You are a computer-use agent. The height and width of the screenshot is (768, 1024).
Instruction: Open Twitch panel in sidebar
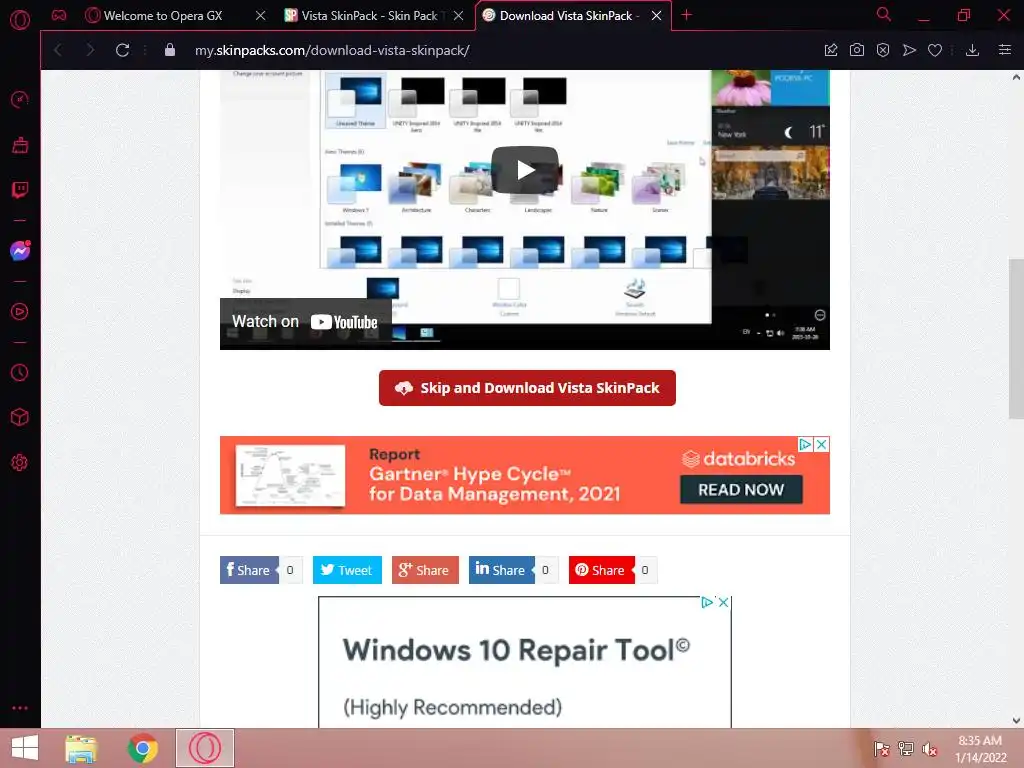(x=20, y=190)
